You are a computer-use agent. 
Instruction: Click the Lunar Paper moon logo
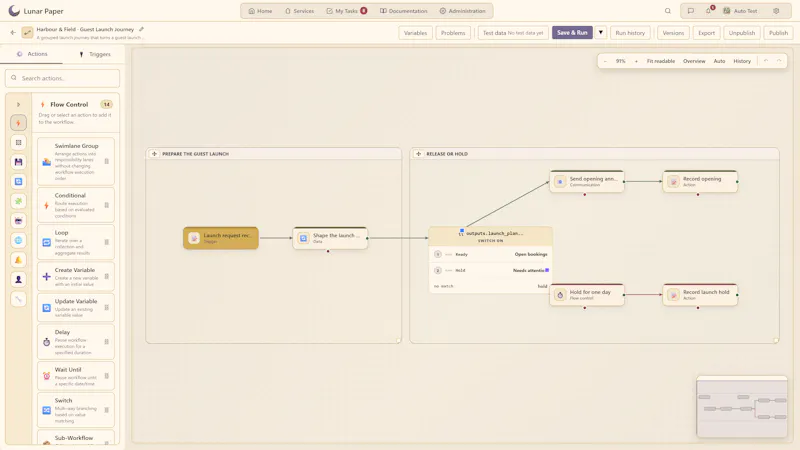click(x=14, y=11)
